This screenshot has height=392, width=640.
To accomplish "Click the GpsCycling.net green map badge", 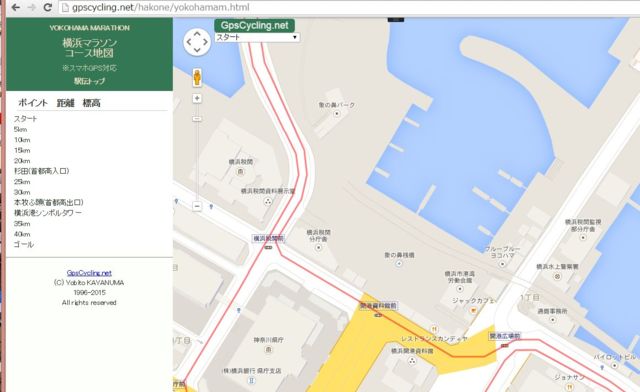I will pos(255,25).
